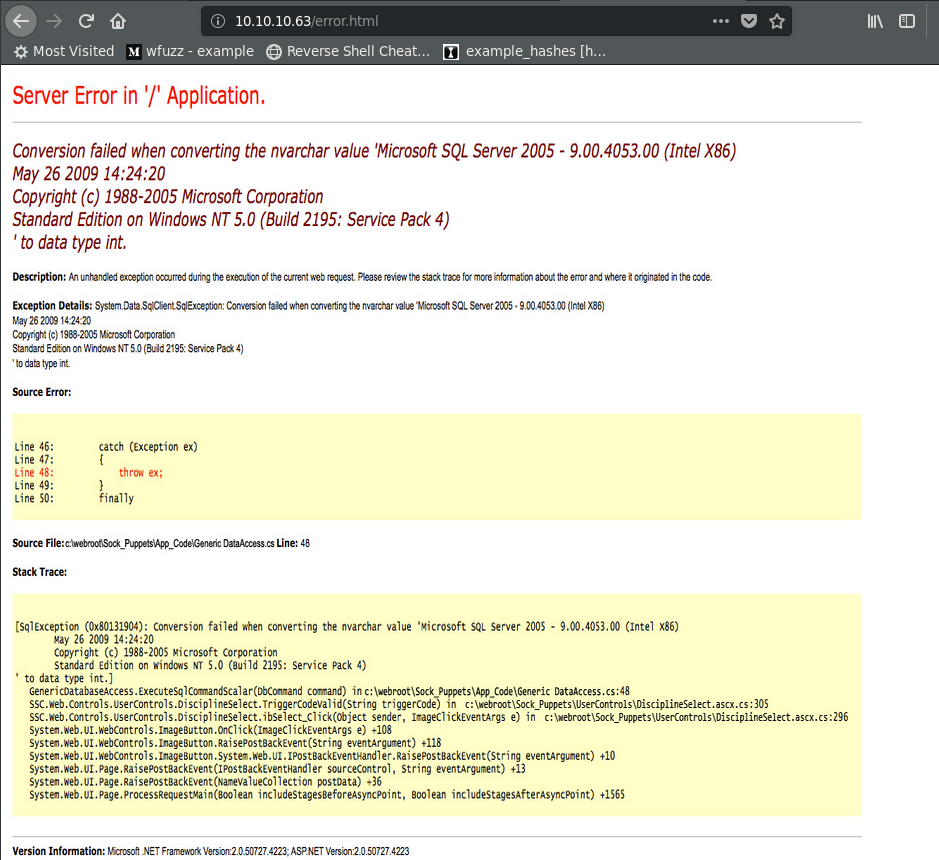Open the Reverse Shell Cheat bookmark
The height and width of the screenshot is (860, 939).
[348, 51]
